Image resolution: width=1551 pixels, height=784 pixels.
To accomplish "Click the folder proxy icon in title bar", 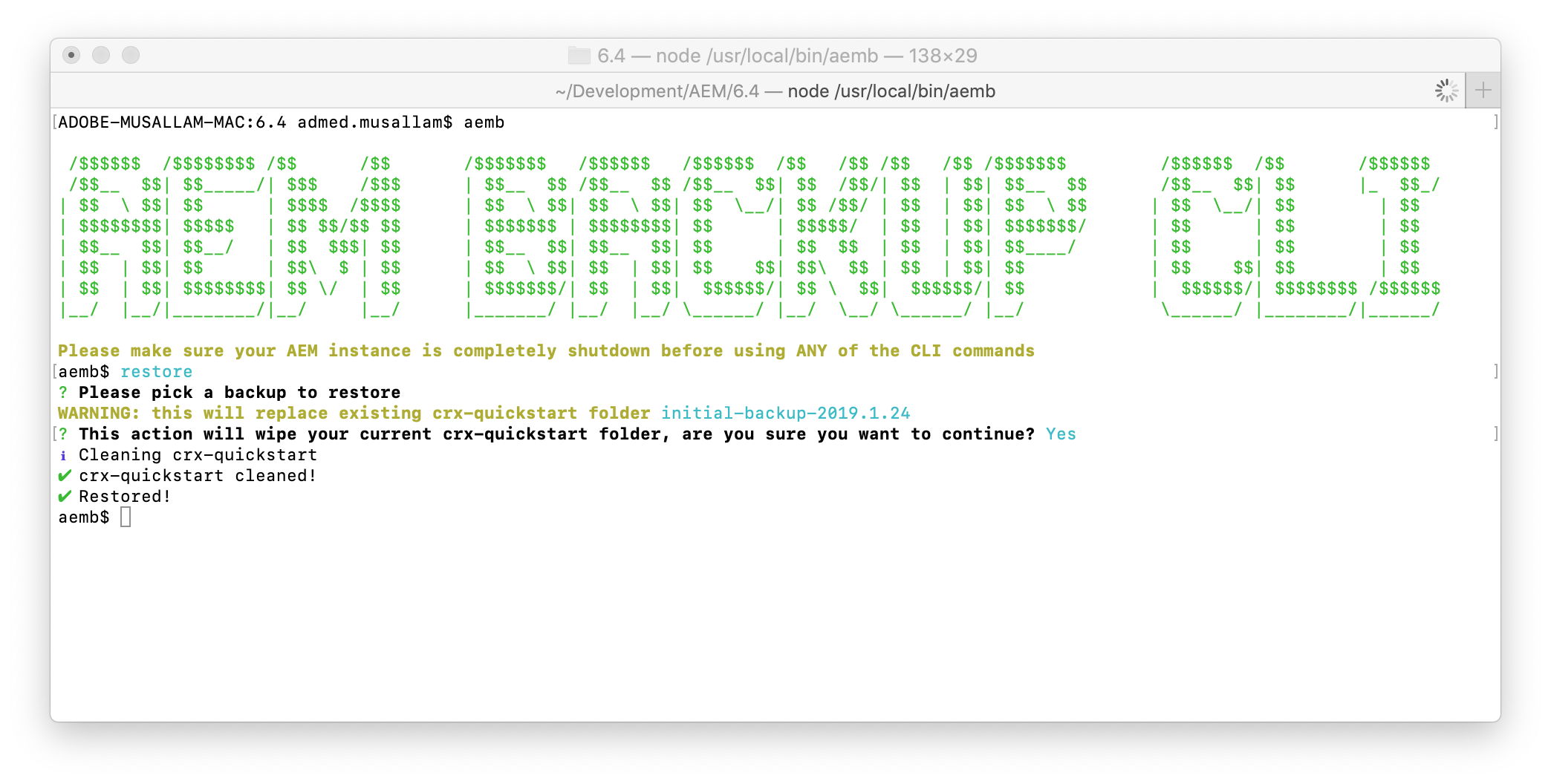I will (x=579, y=56).
